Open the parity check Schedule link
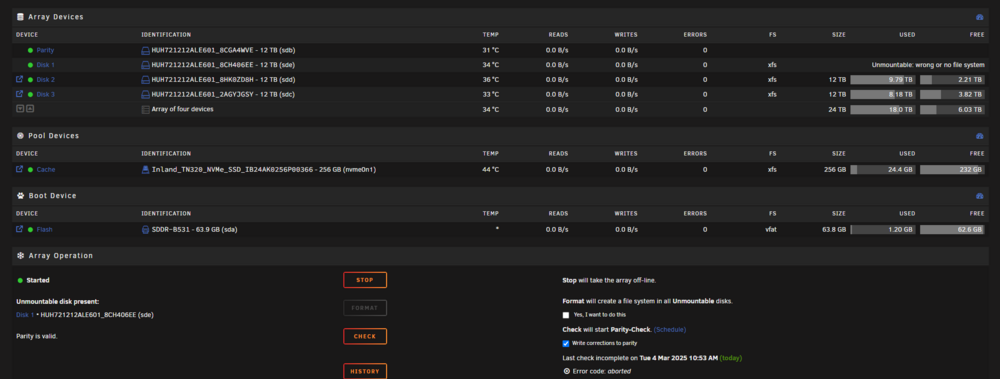Viewport: 1000px width, 379px height. [x=670, y=330]
